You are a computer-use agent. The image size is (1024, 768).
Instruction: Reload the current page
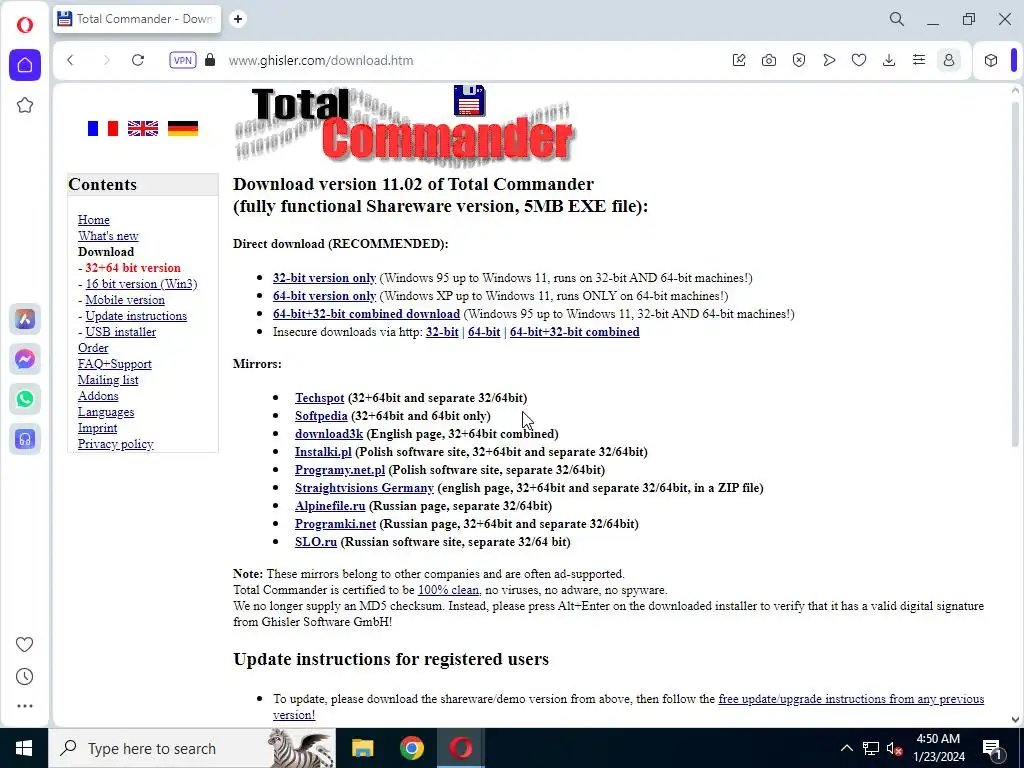point(138,60)
